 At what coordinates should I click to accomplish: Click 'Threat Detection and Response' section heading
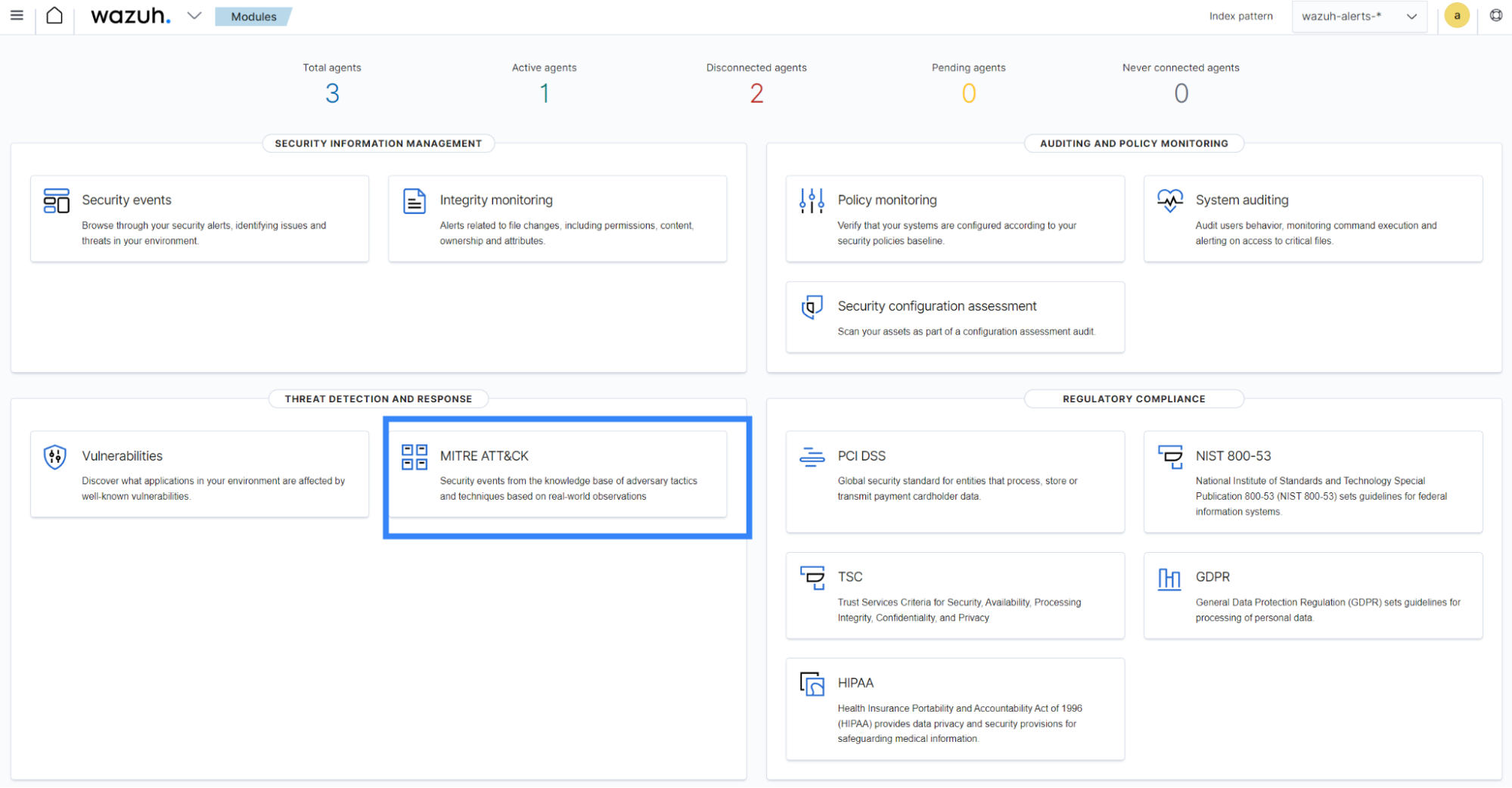point(378,399)
